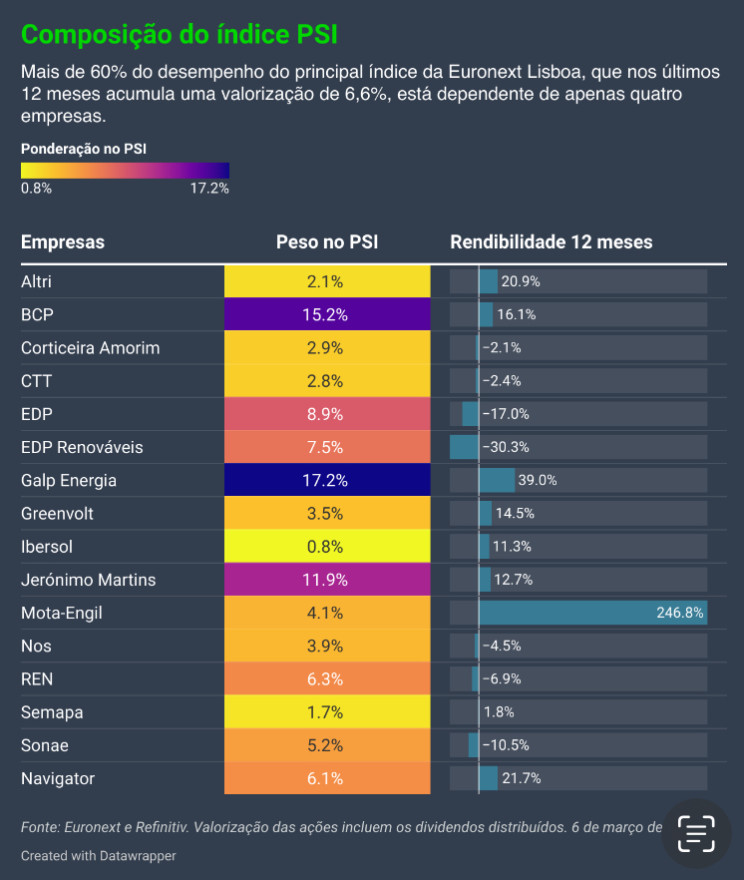744x880 pixels.
Task: Click the Composição do índice PSI title
Action: pos(179,35)
